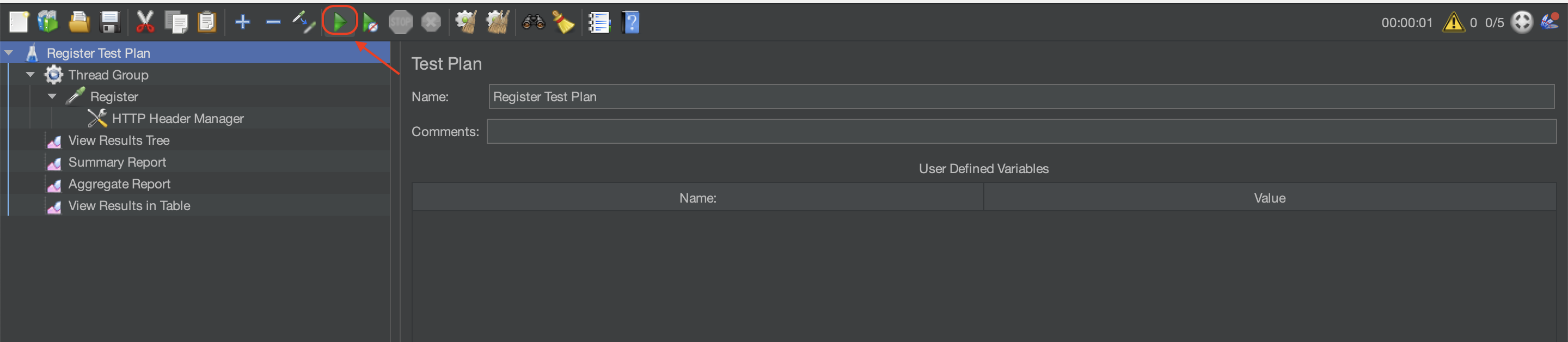Click the Save floppy disk icon
This screenshot has width=1568, height=342.
[x=109, y=22]
